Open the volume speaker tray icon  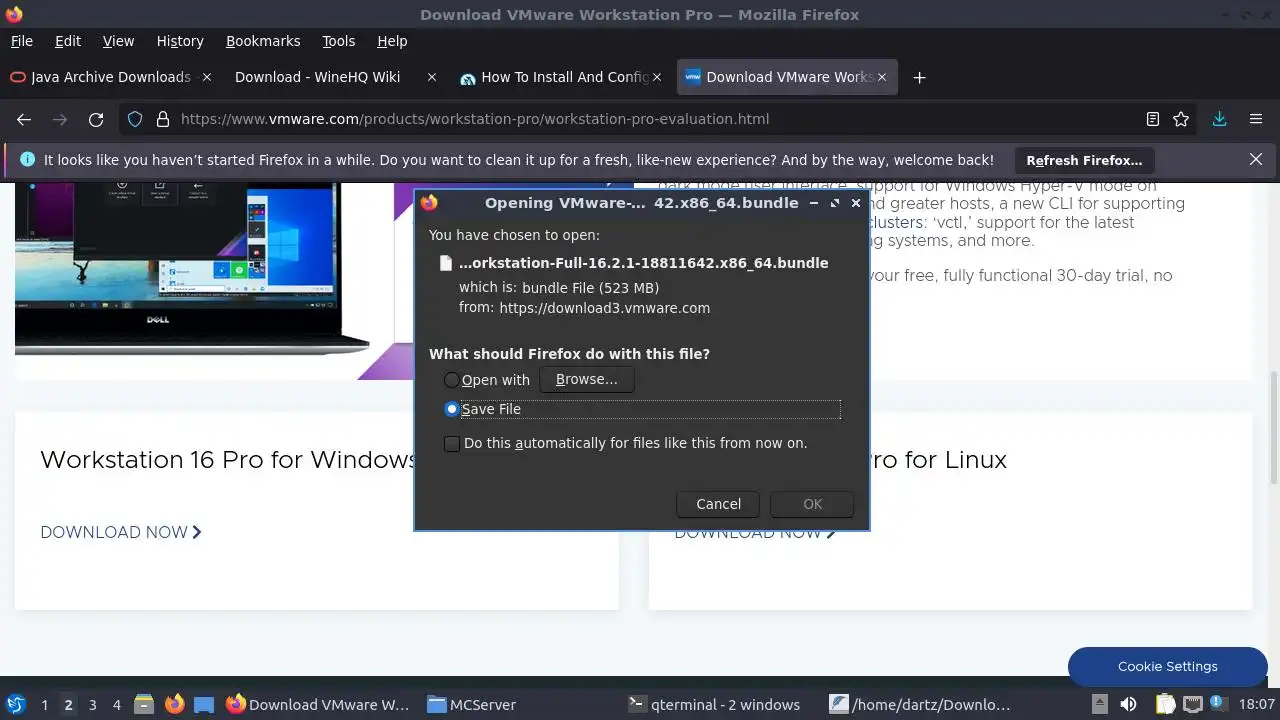click(x=1128, y=704)
